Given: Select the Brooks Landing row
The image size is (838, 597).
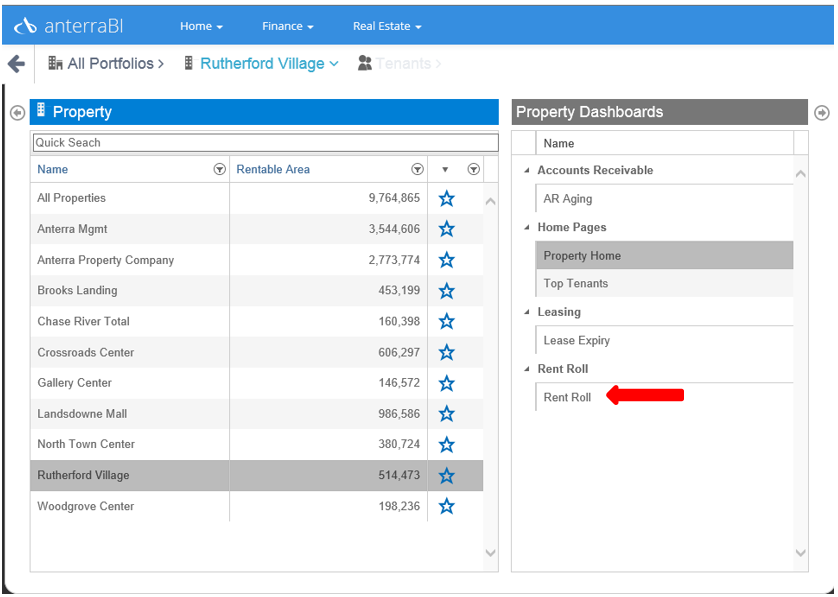Looking at the screenshot, I should [257, 291].
